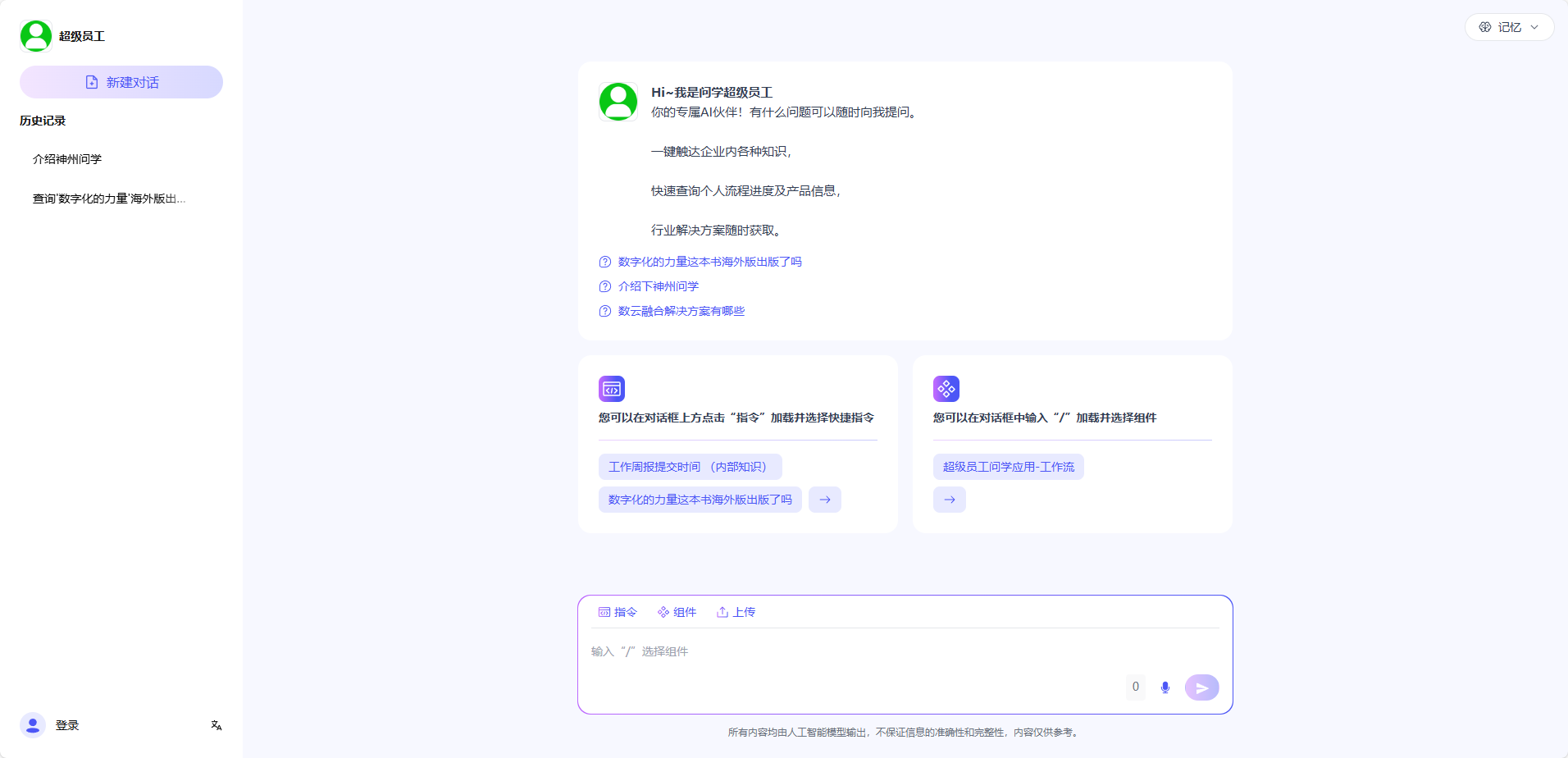Show more quick commands with arrow
Viewport: 1568px width, 758px height.
coord(825,500)
